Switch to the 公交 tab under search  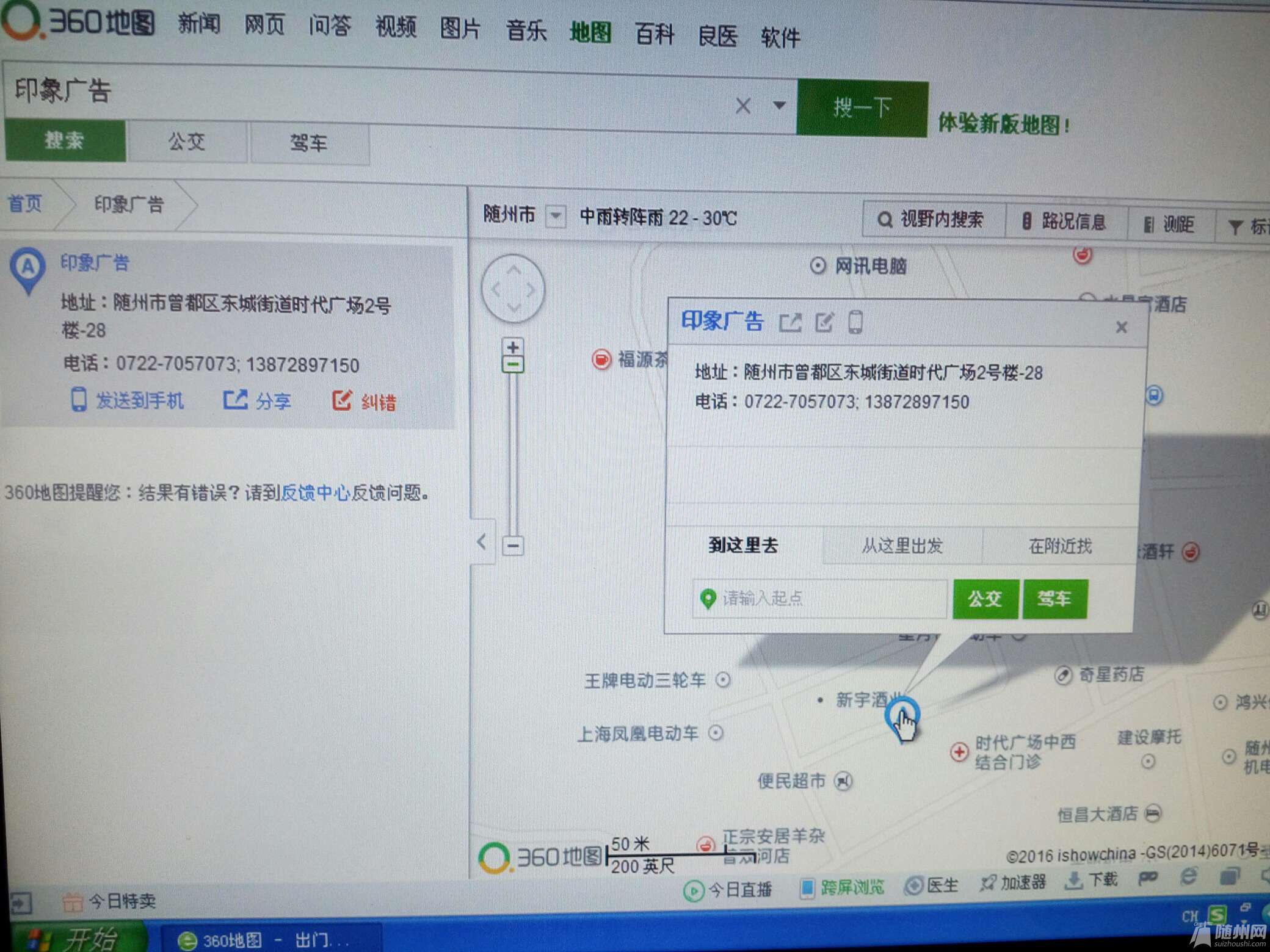(187, 142)
